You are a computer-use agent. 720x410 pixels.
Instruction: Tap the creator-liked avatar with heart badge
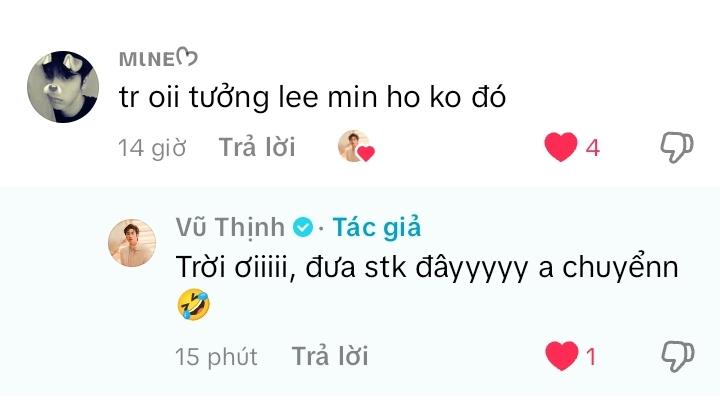pyautogui.click(x=356, y=146)
